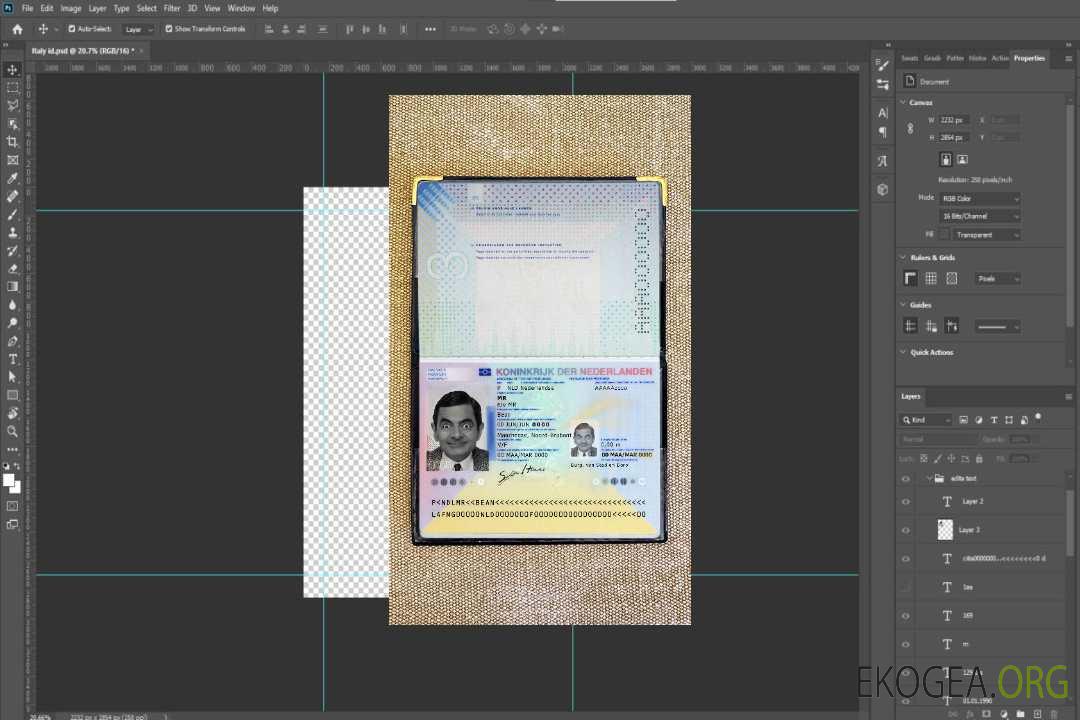Toggle Show Transform Controls checkbox
This screenshot has width=1080, height=720.
coord(169,29)
